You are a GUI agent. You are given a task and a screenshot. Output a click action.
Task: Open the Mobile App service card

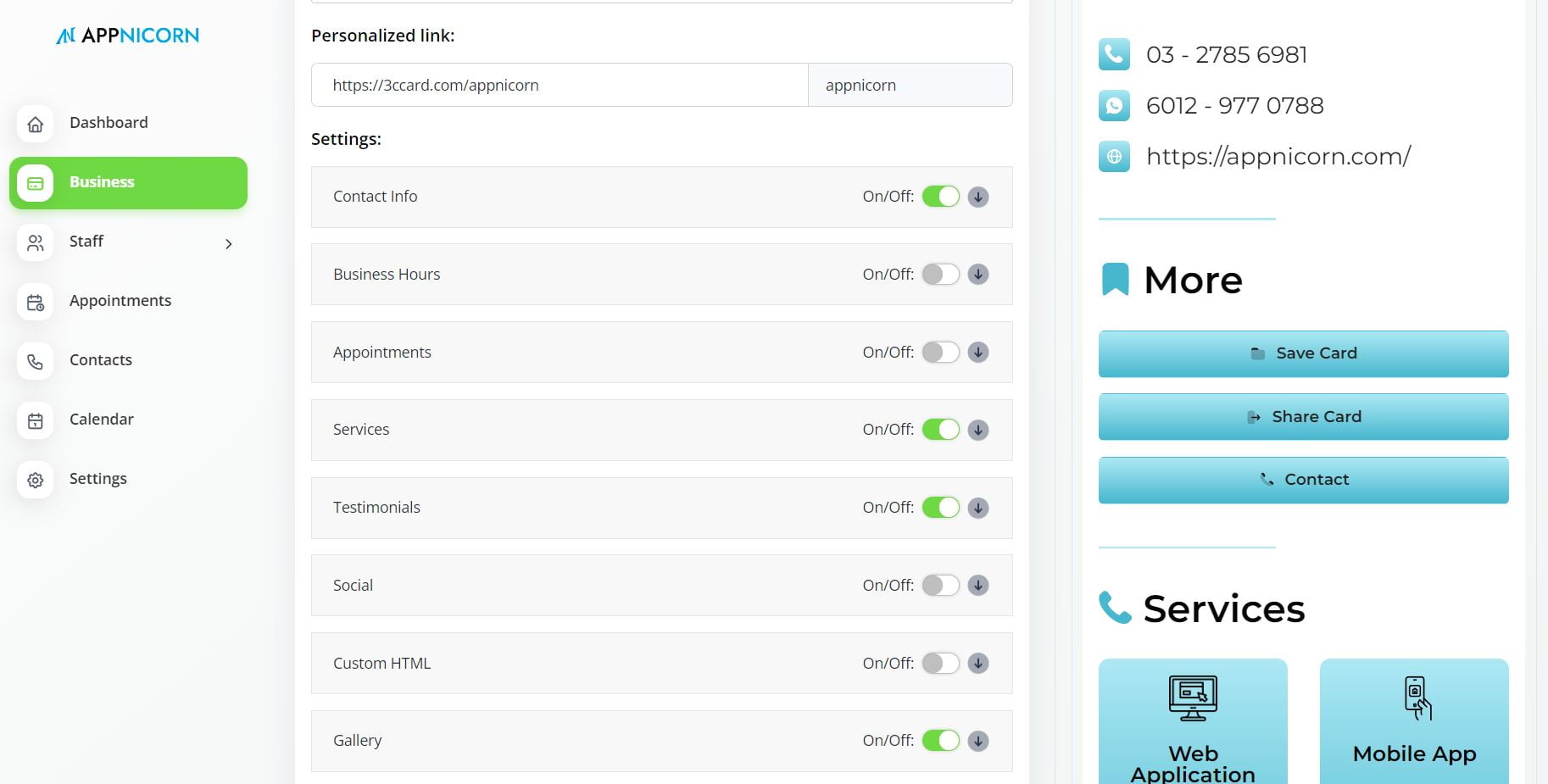1413,720
